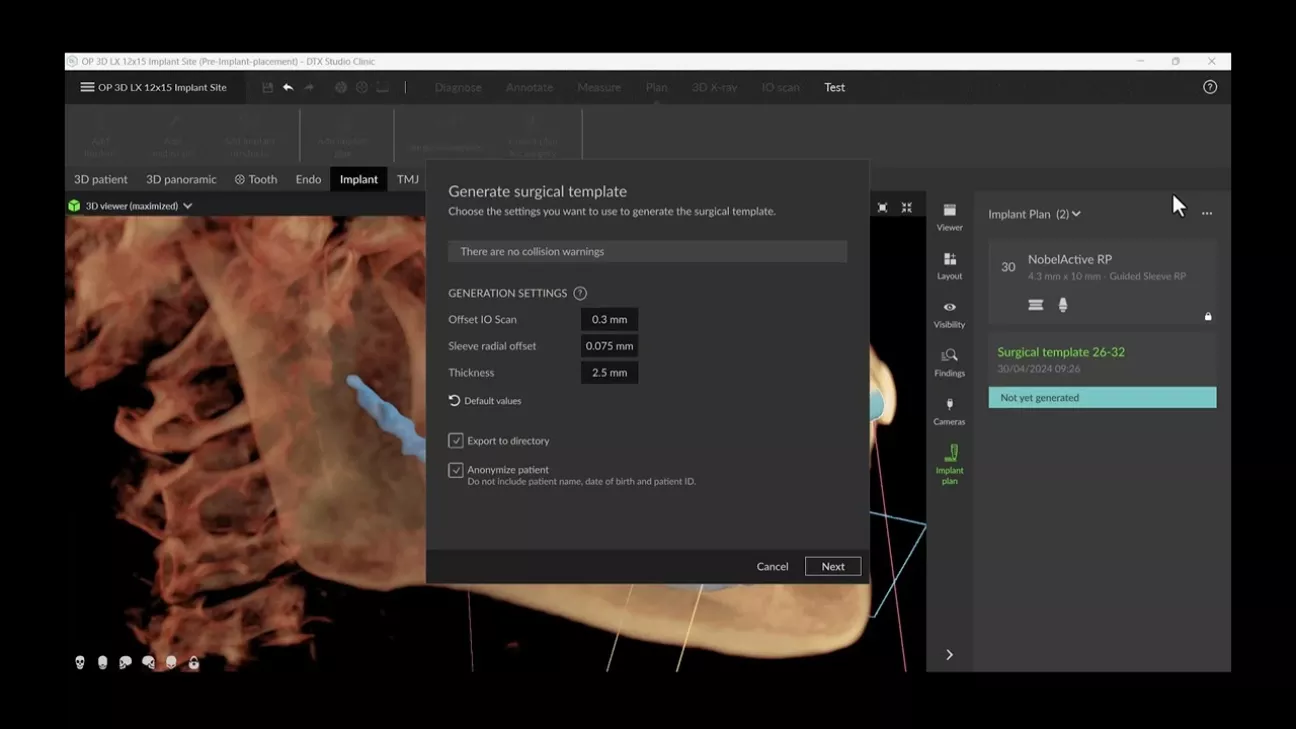The image size is (1296, 729).
Task: Switch to the Endo workspace tab
Action: (x=308, y=179)
